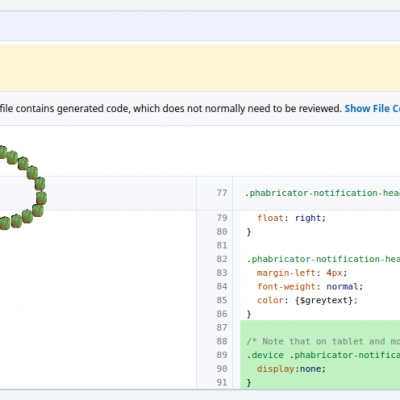This screenshot has width=400, height=400.
Task: Open the Show File Contents link
Action: click(372, 109)
